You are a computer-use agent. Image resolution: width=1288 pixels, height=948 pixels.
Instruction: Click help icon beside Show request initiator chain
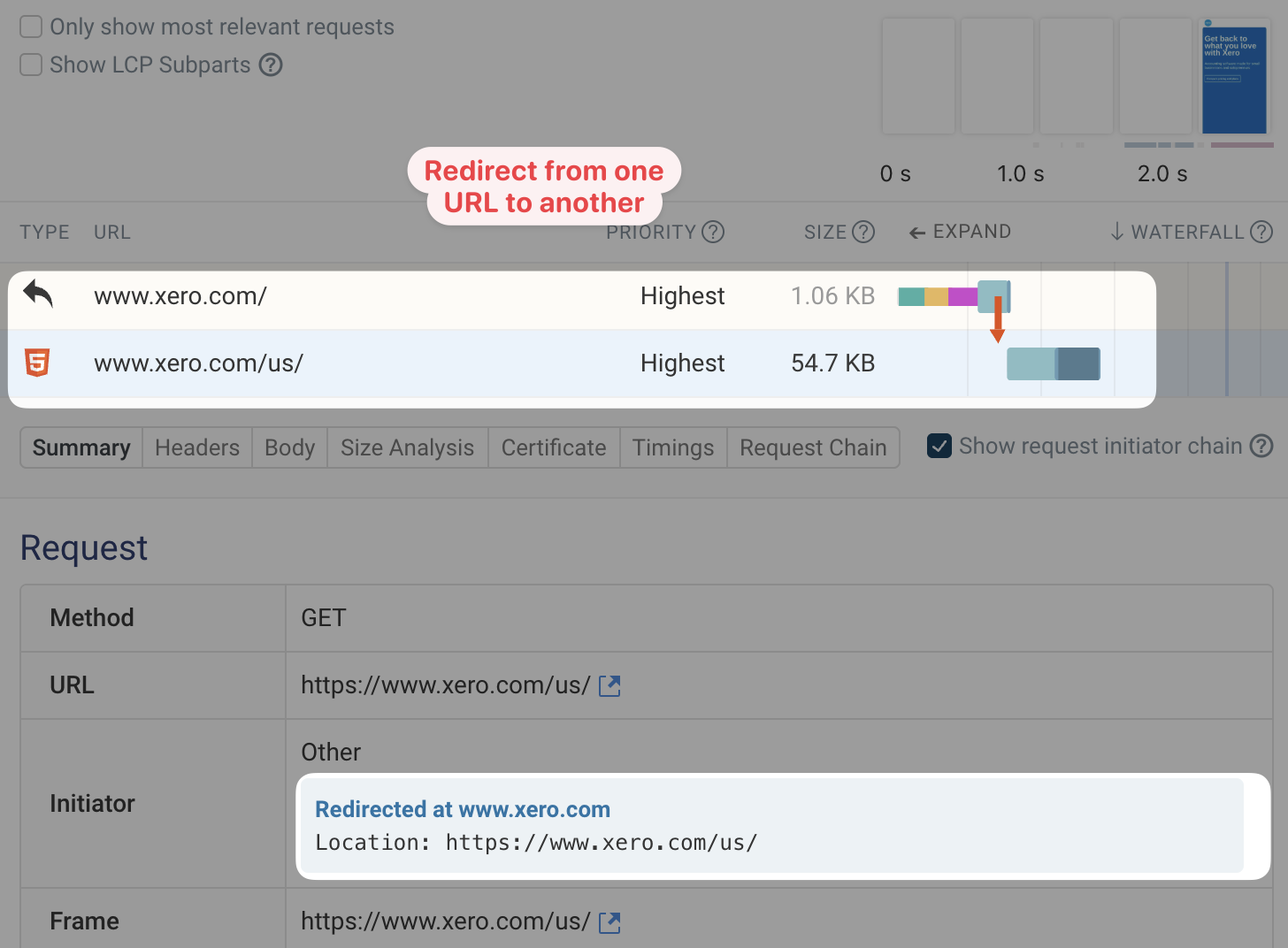(1261, 446)
